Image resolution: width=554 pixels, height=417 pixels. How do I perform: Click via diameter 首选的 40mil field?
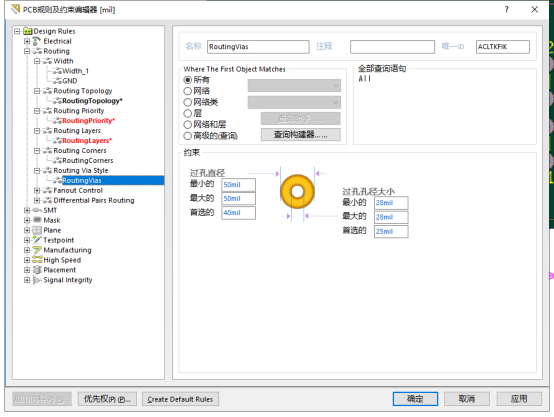pyautogui.click(x=238, y=213)
